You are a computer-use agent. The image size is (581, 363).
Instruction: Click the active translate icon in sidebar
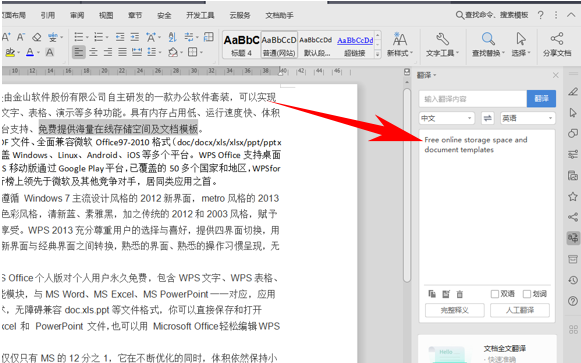573,238
